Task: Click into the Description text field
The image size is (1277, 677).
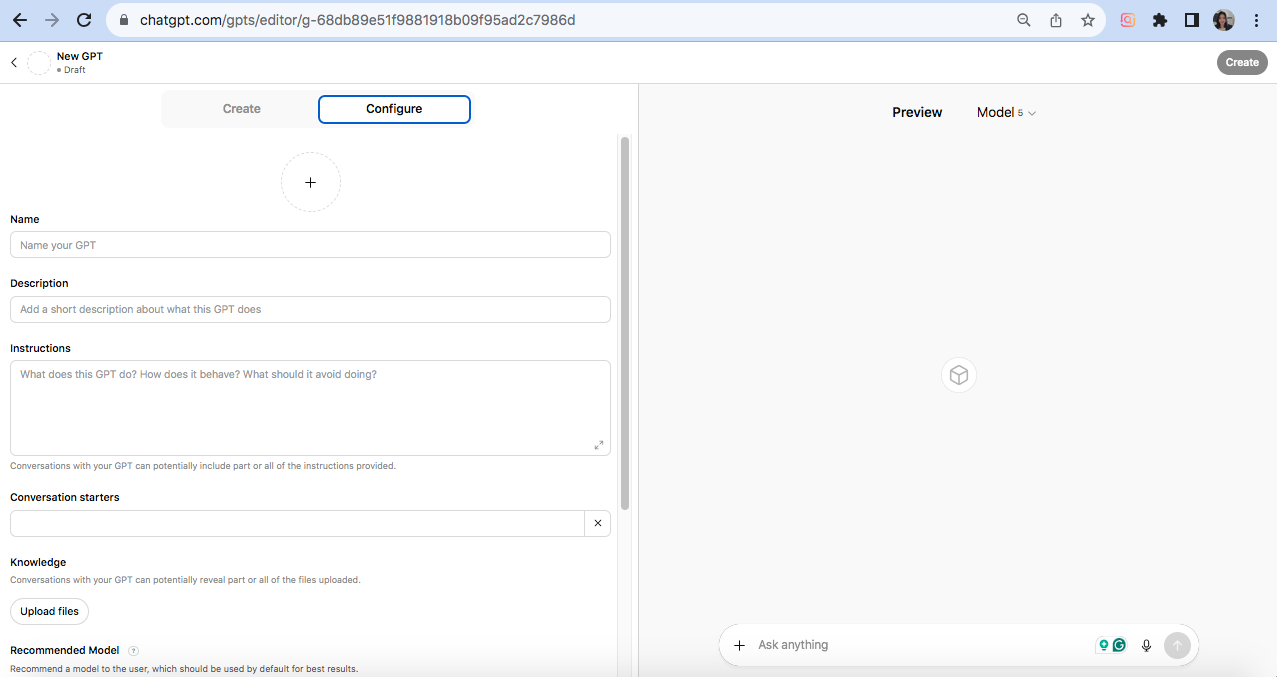Action: [x=310, y=309]
